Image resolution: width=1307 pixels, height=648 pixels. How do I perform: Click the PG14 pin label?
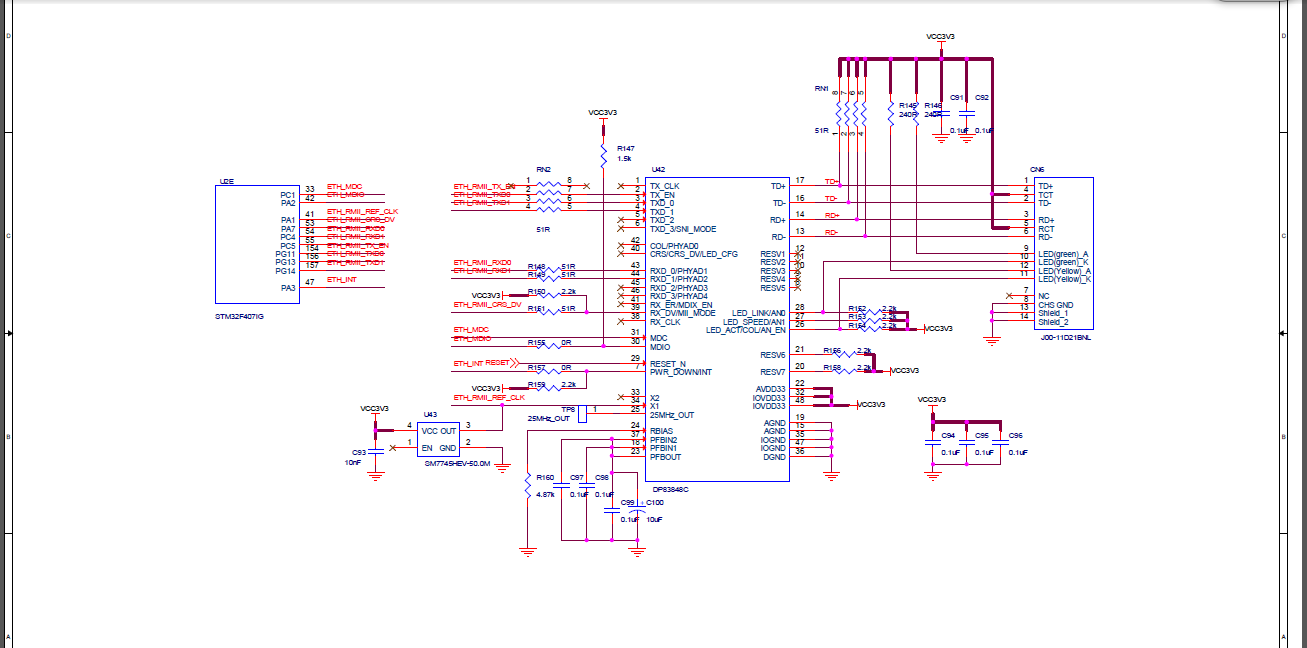coord(286,271)
